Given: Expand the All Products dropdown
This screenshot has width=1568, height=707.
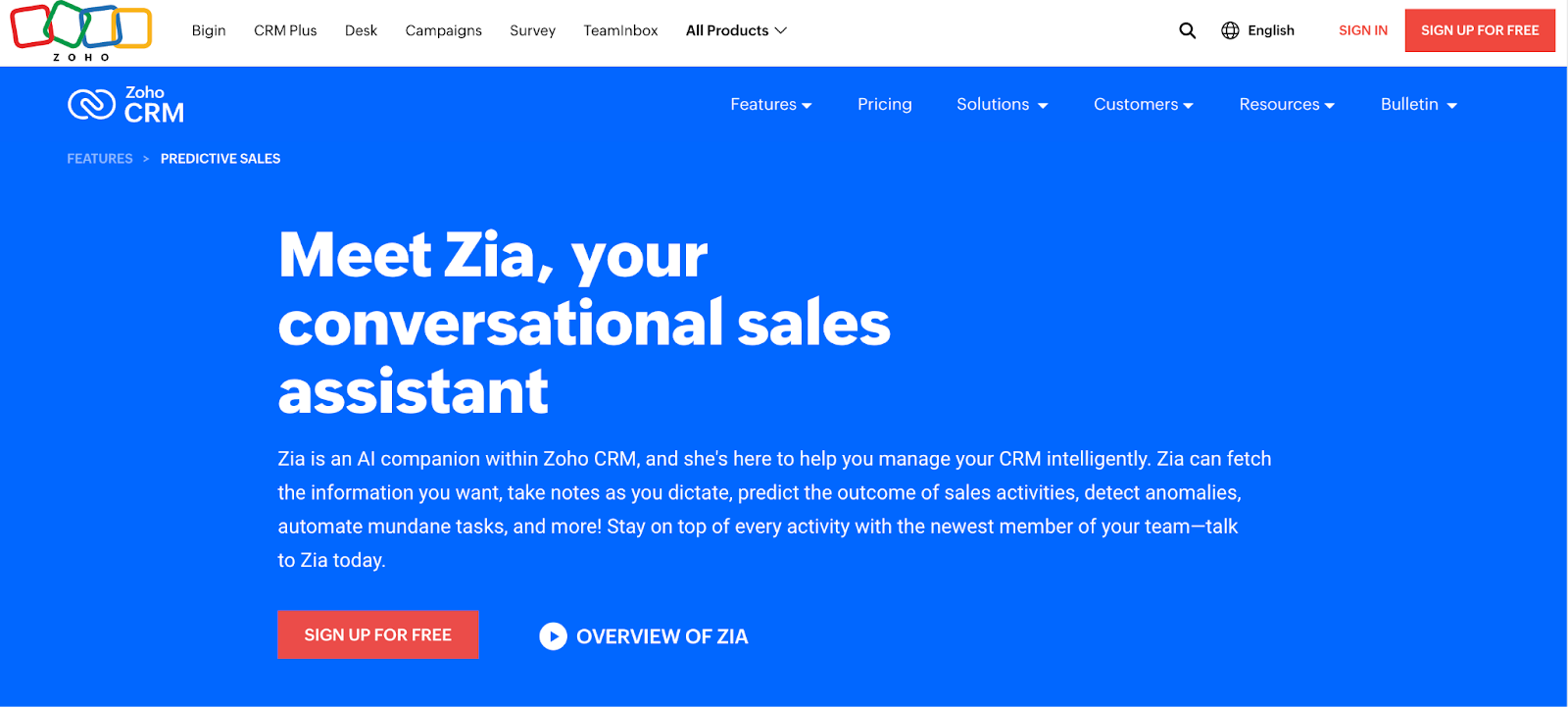Looking at the screenshot, I should (x=736, y=30).
